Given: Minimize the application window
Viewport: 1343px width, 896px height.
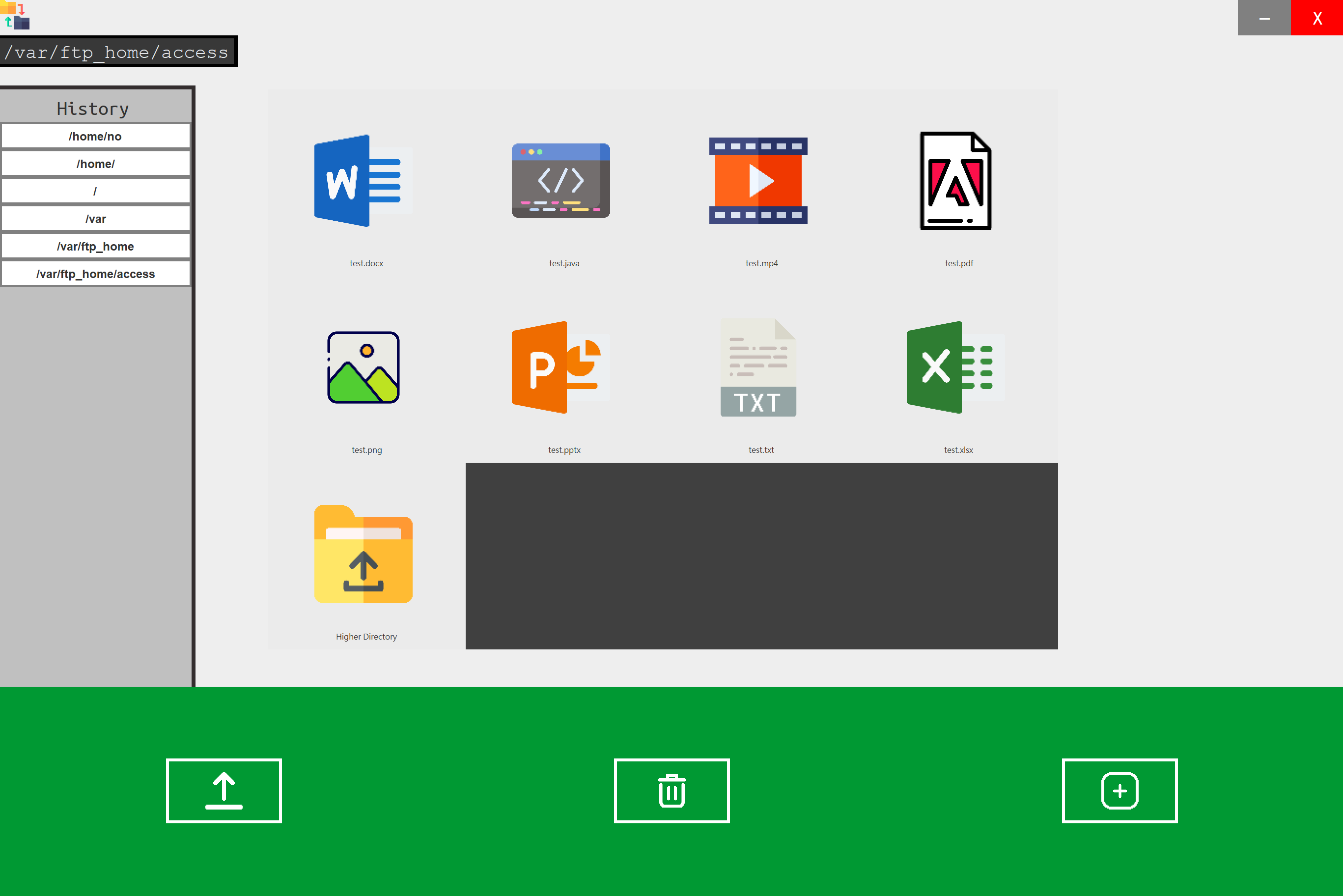Looking at the screenshot, I should [x=1264, y=18].
